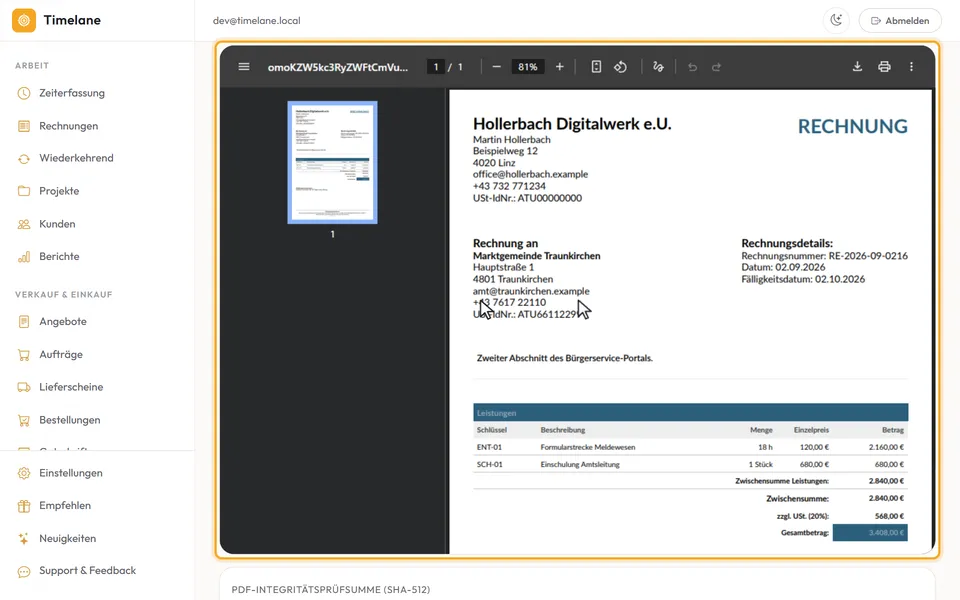The height and width of the screenshot is (600, 960).
Task: Print the invoice PDF
Action: click(x=884, y=67)
